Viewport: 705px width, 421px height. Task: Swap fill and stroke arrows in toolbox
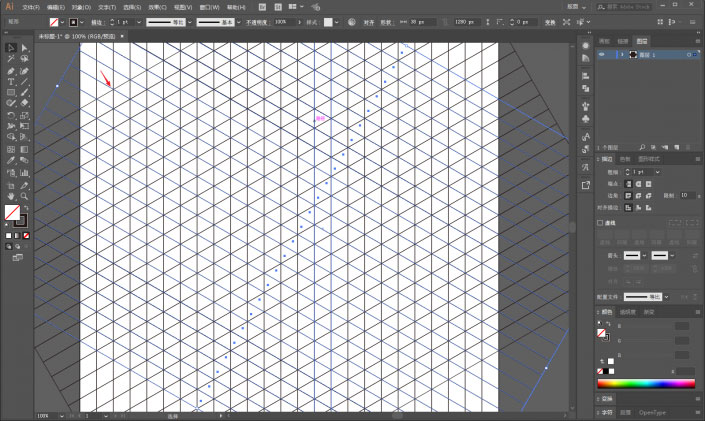[26, 208]
